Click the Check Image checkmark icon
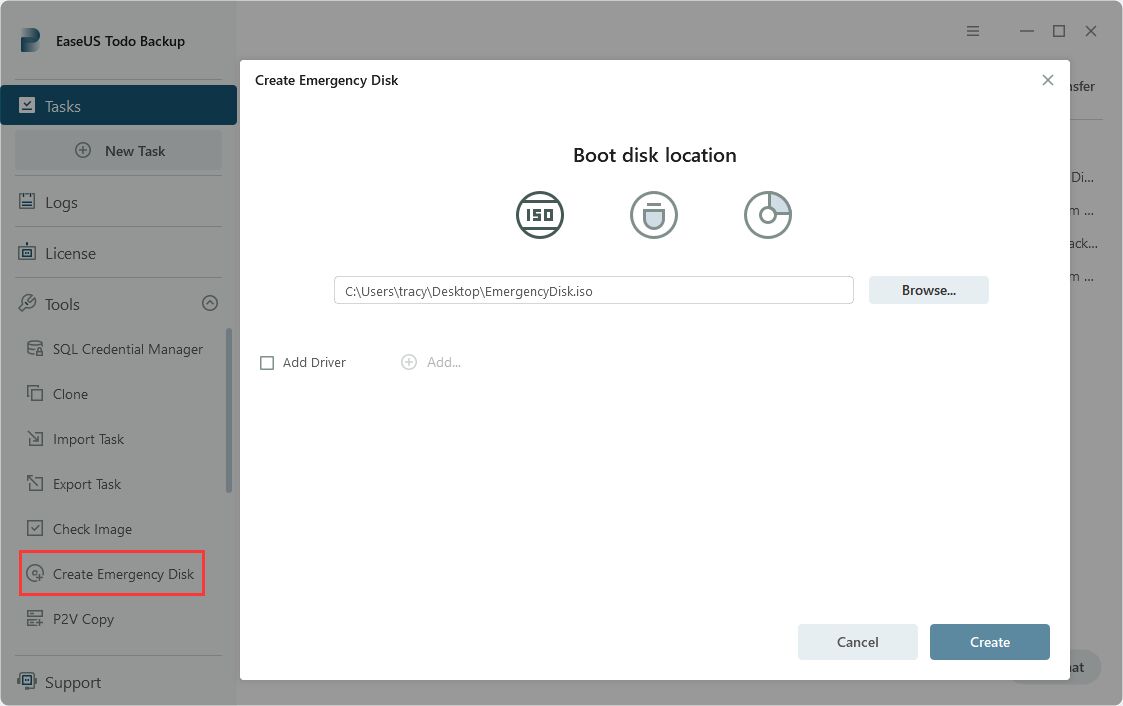 click(x=34, y=528)
